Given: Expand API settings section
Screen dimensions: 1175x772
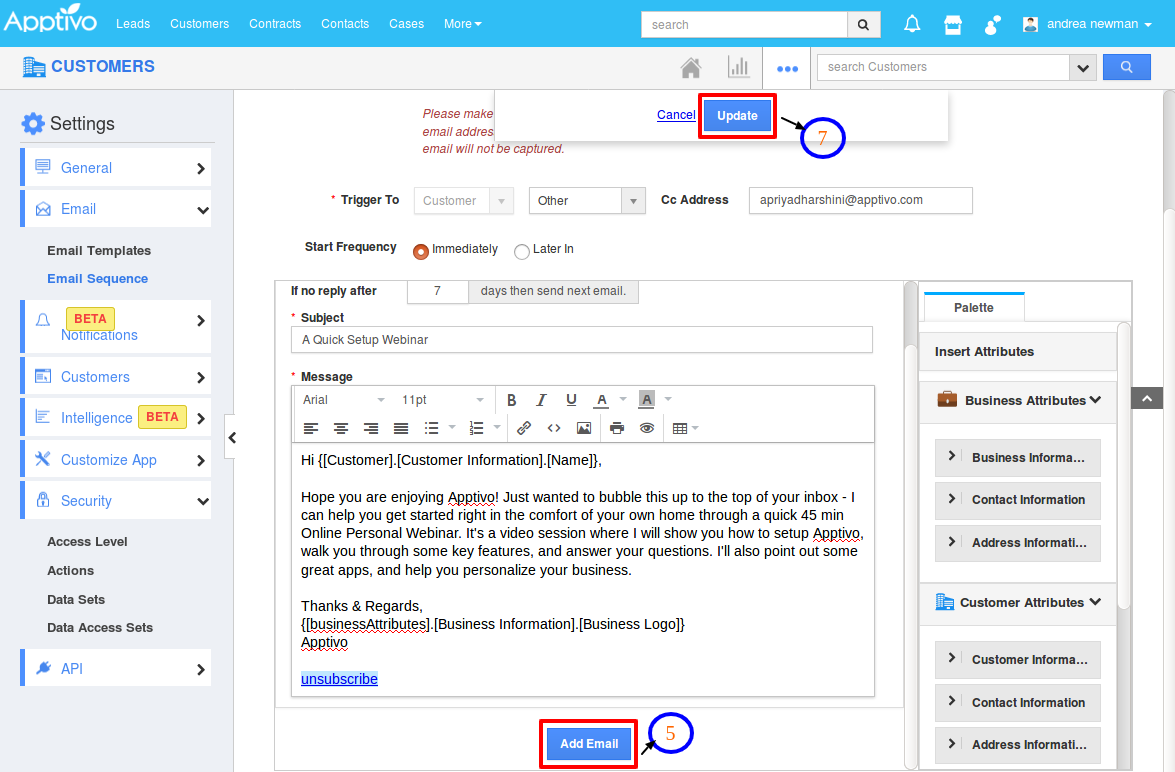Looking at the screenshot, I should pos(116,669).
